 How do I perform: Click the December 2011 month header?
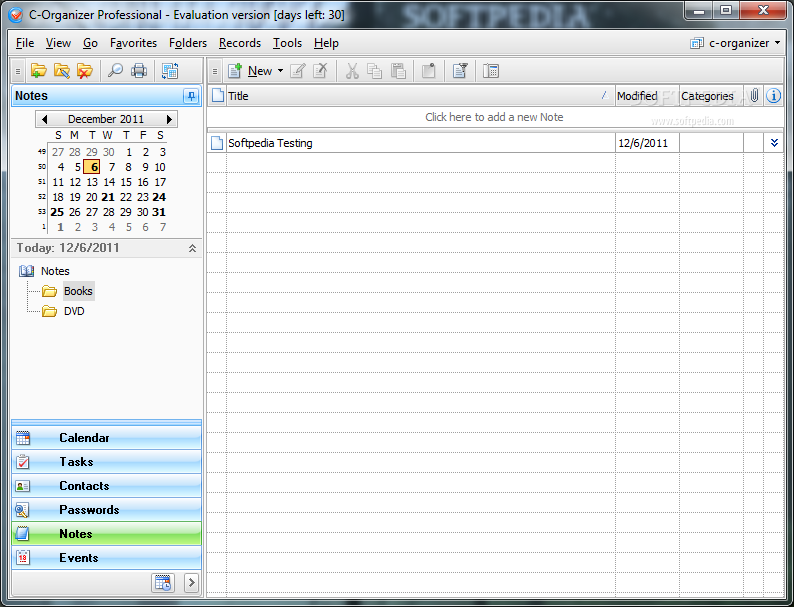click(x=106, y=119)
